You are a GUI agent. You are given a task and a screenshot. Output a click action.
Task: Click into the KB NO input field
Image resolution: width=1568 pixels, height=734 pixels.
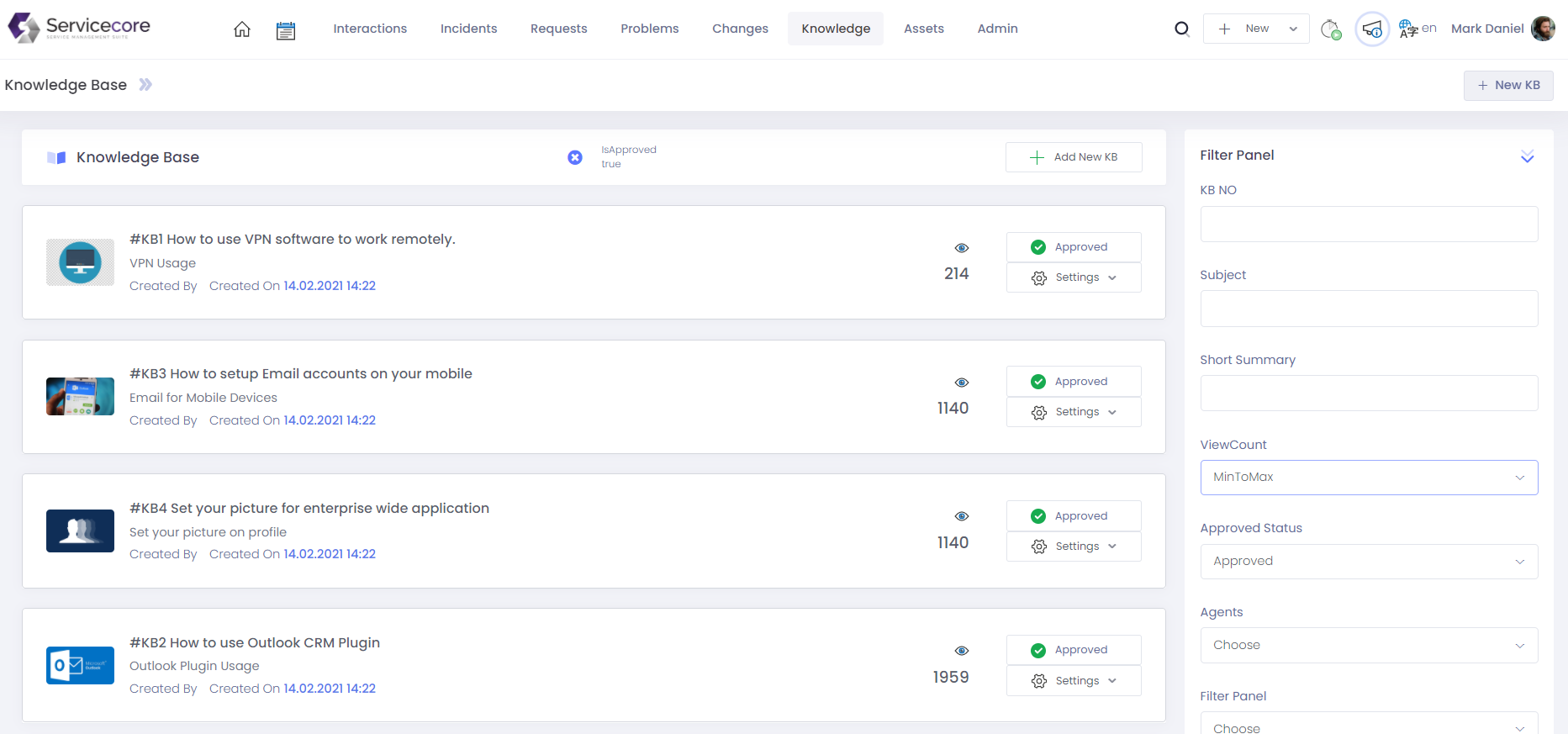pyautogui.click(x=1368, y=224)
